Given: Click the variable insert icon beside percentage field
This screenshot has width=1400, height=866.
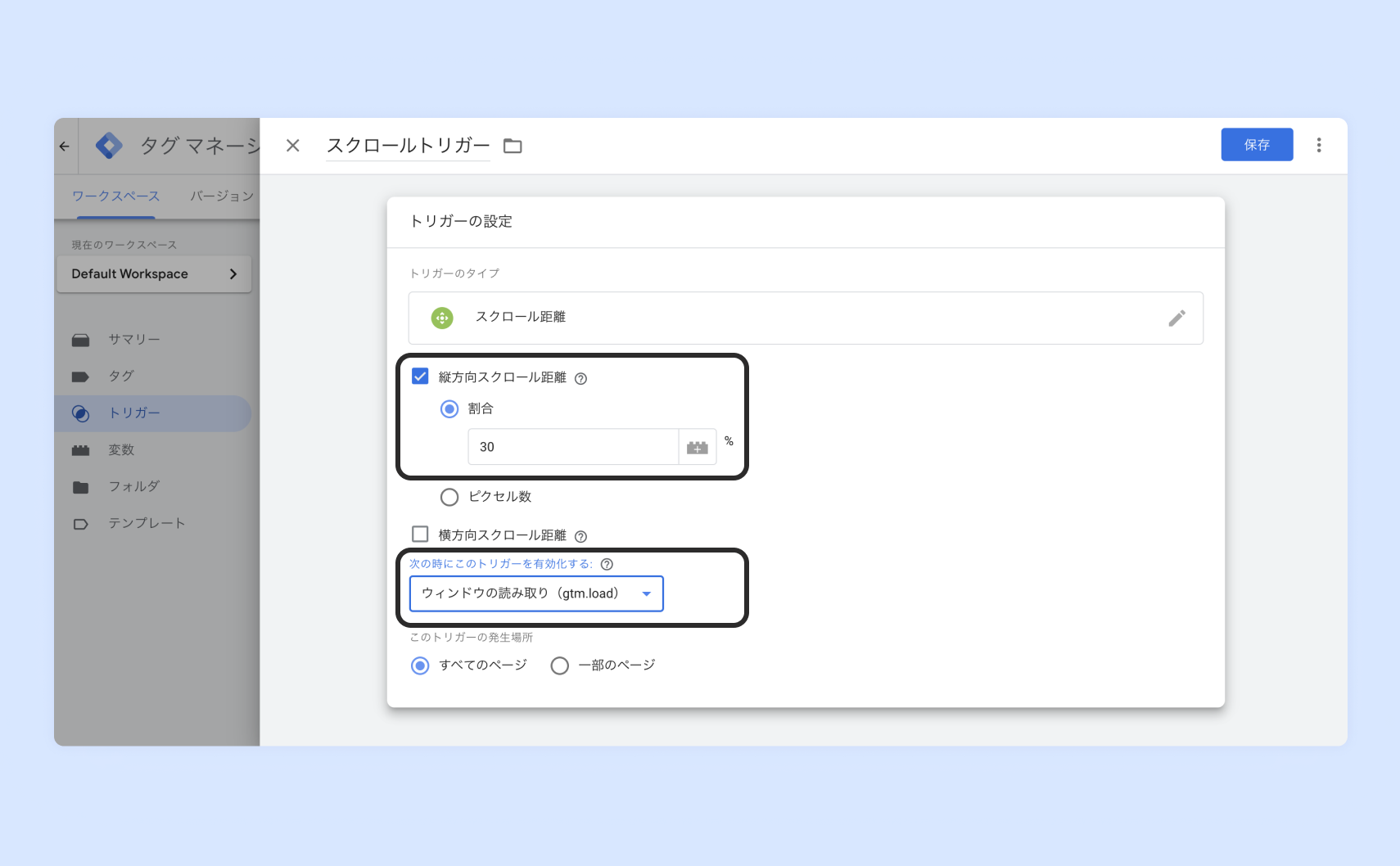Looking at the screenshot, I should [698, 448].
